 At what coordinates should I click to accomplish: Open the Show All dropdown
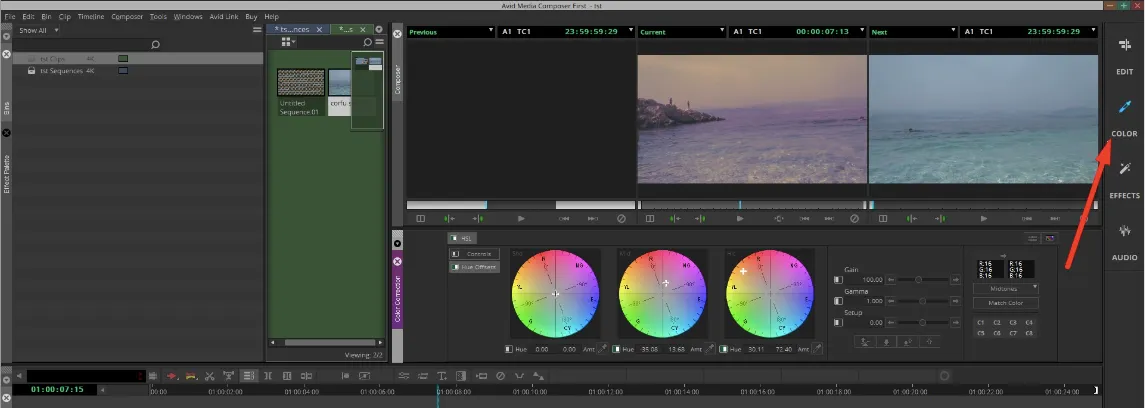pyautogui.click(x=39, y=31)
